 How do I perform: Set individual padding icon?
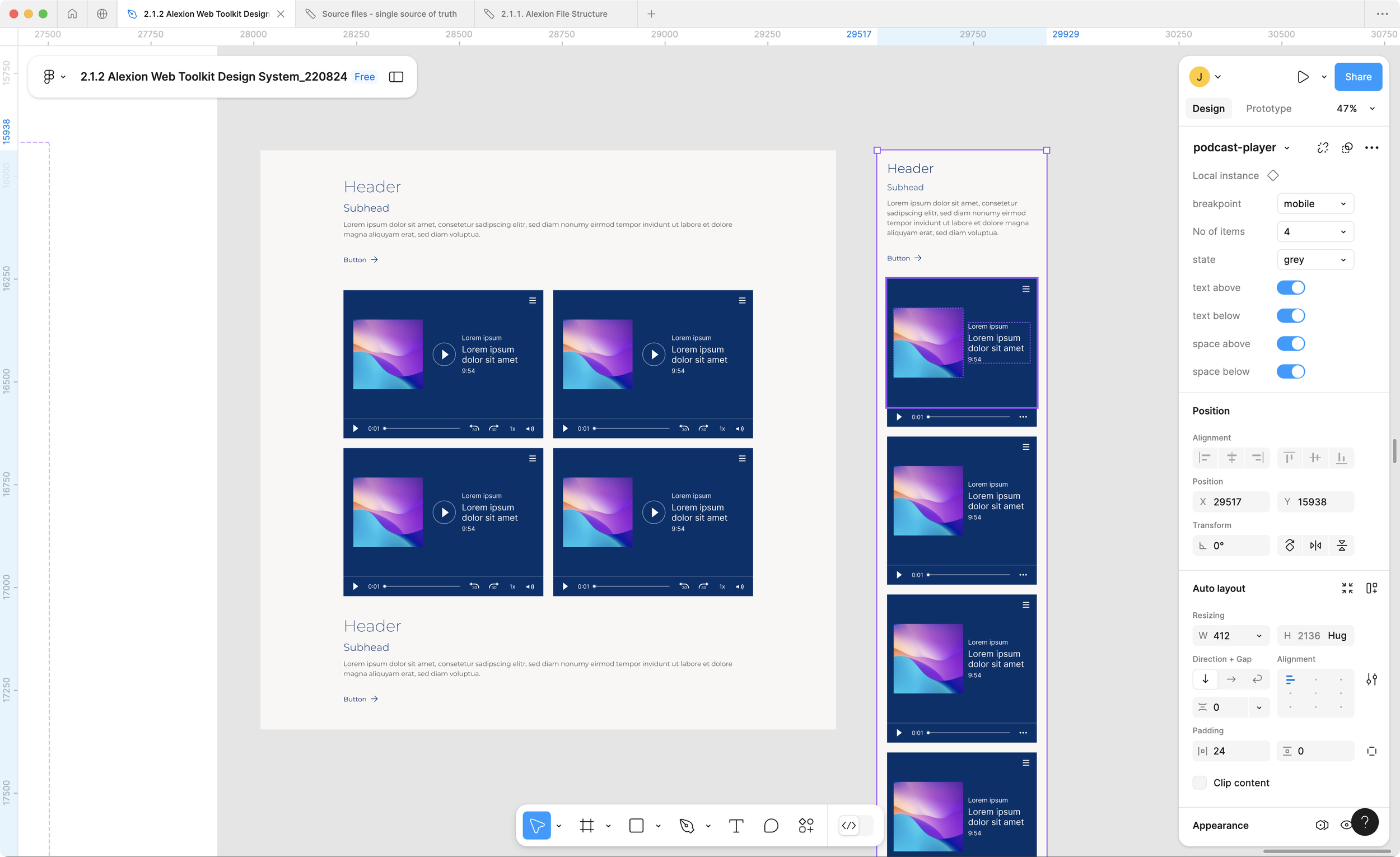point(1371,751)
